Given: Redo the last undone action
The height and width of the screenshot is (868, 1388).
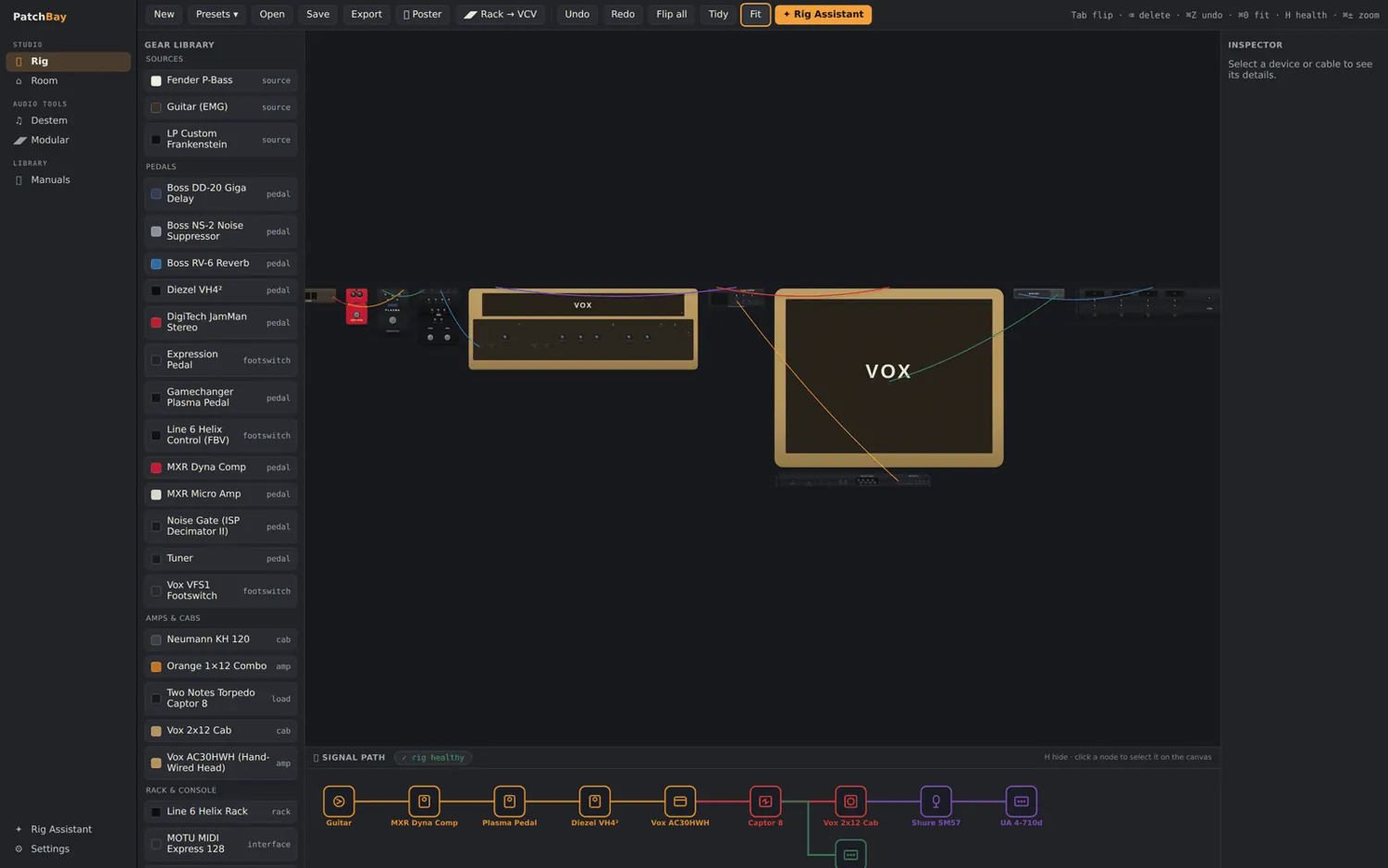Looking at the screenshot, I should tap(623, 15).
